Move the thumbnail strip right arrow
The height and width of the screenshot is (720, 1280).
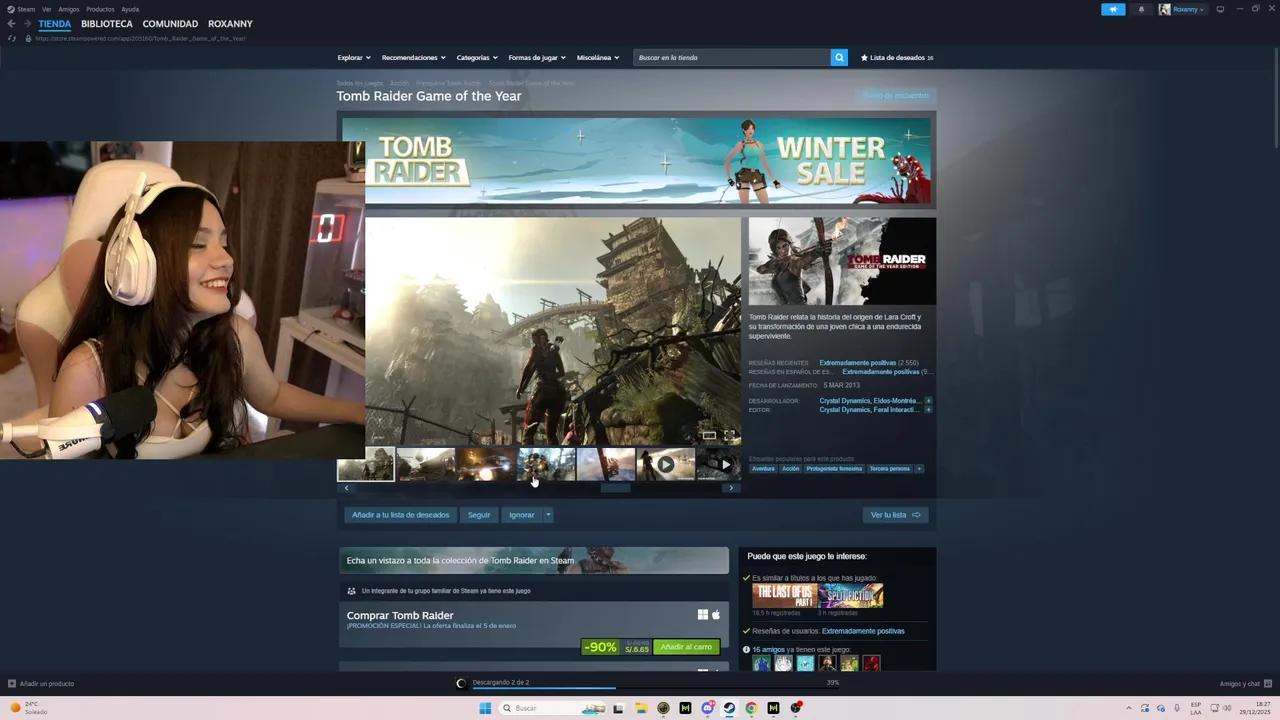tap(731, 488)
